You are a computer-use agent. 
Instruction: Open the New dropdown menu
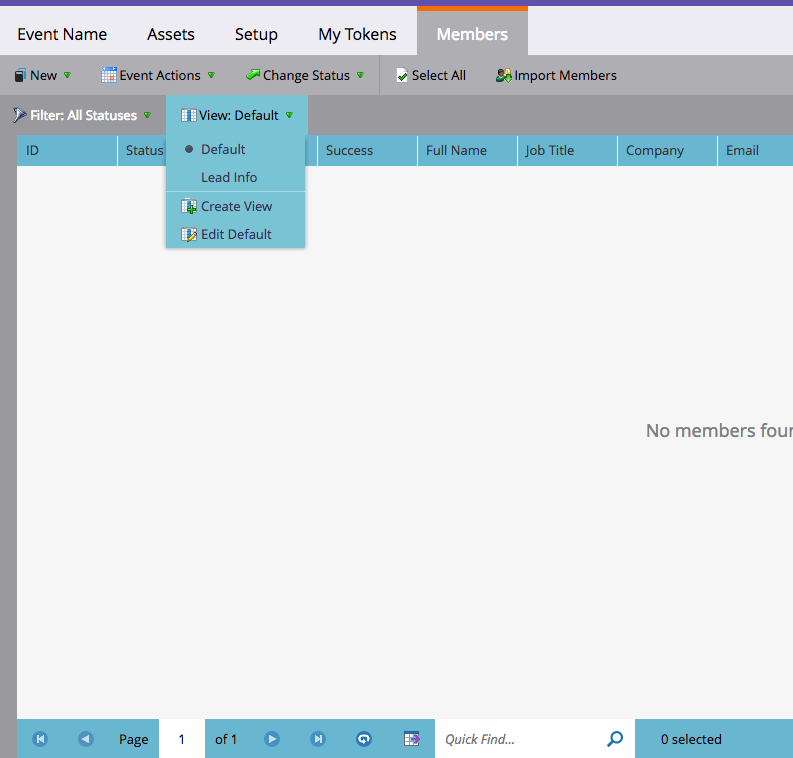[42, 75]
